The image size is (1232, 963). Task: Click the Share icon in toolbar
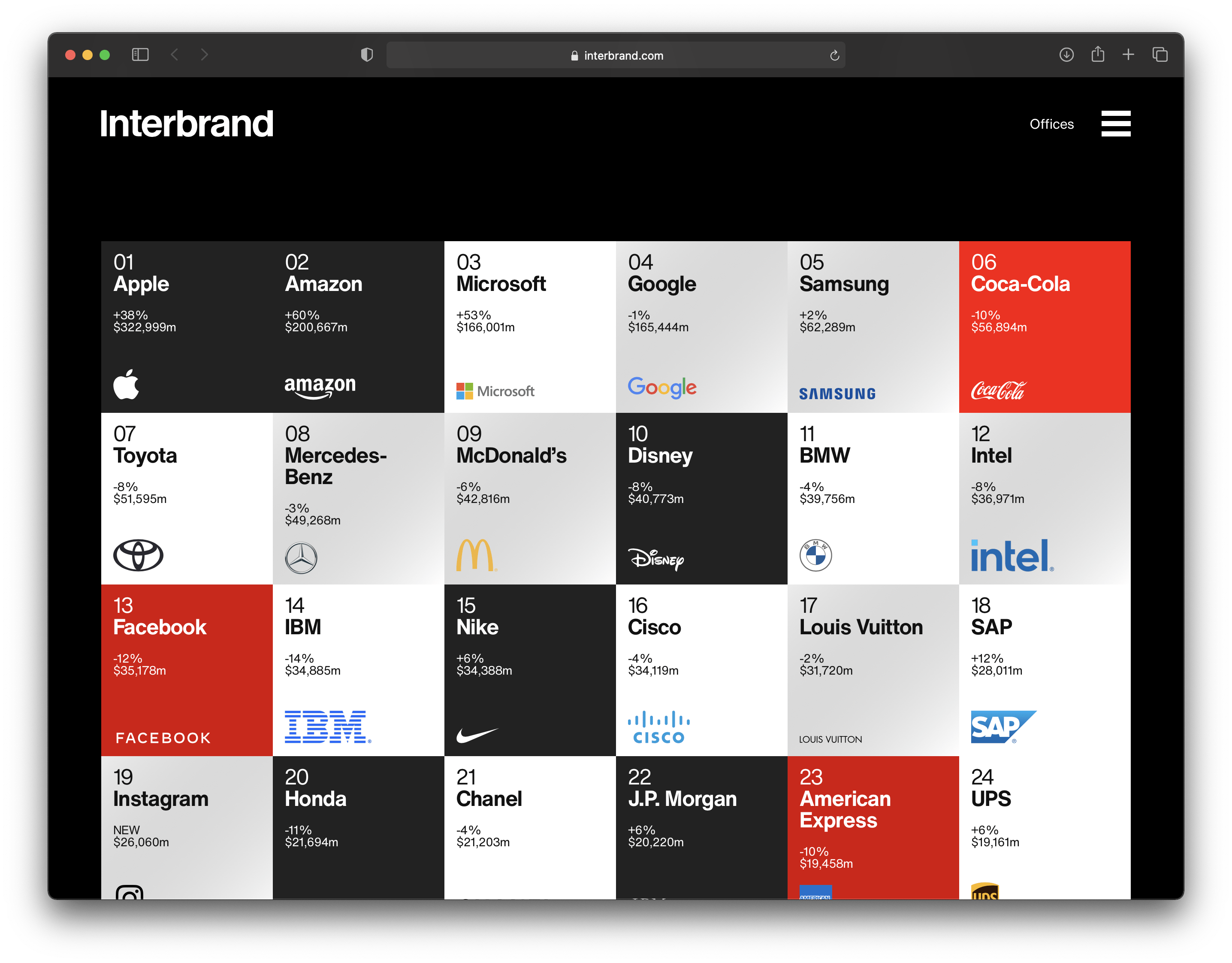click(x=1097, y=54)
